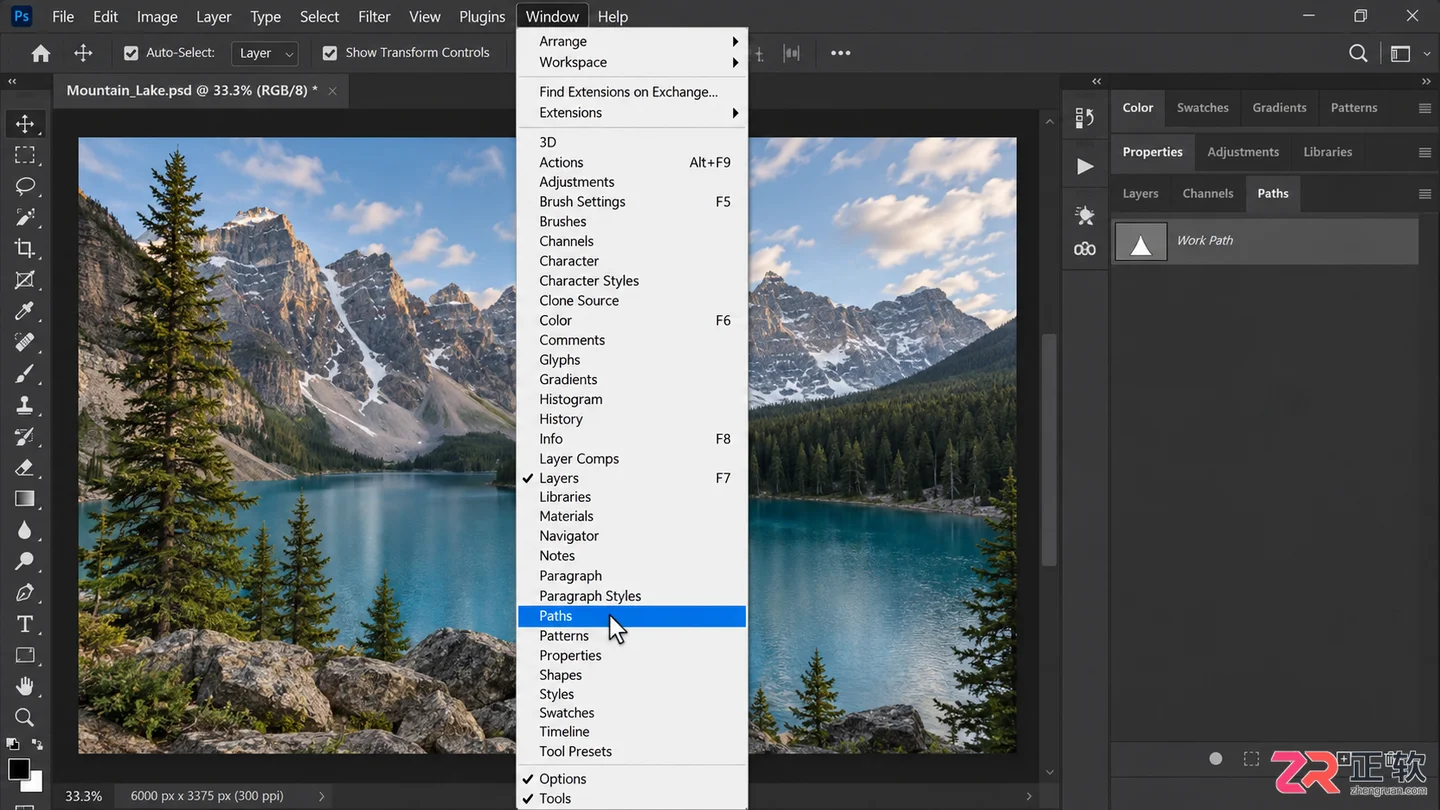Expand the Arrange submenu

coord(632,41)
